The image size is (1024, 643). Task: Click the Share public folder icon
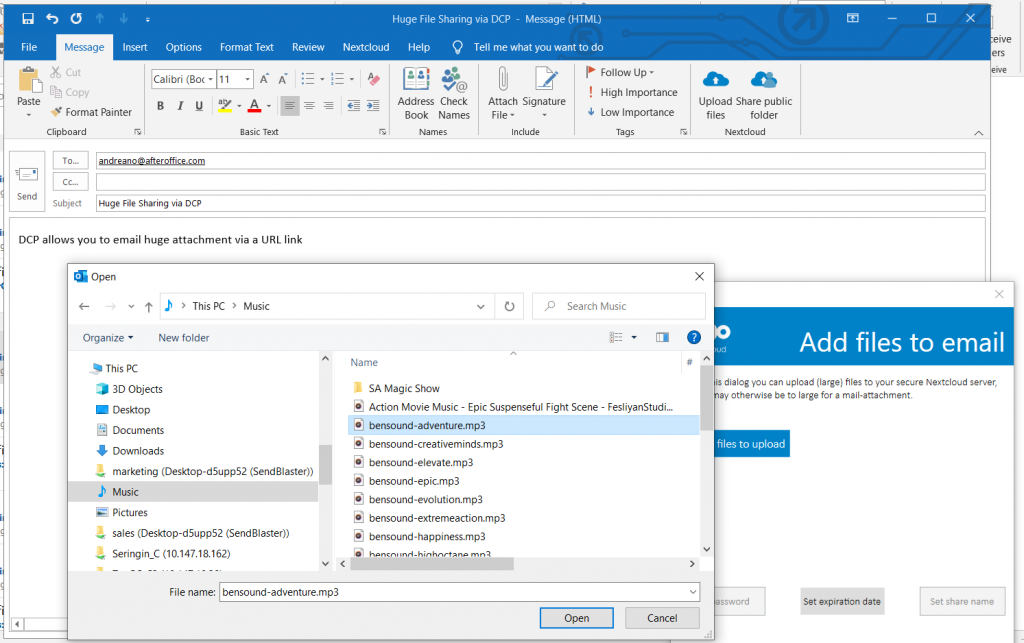pos(763,80)
